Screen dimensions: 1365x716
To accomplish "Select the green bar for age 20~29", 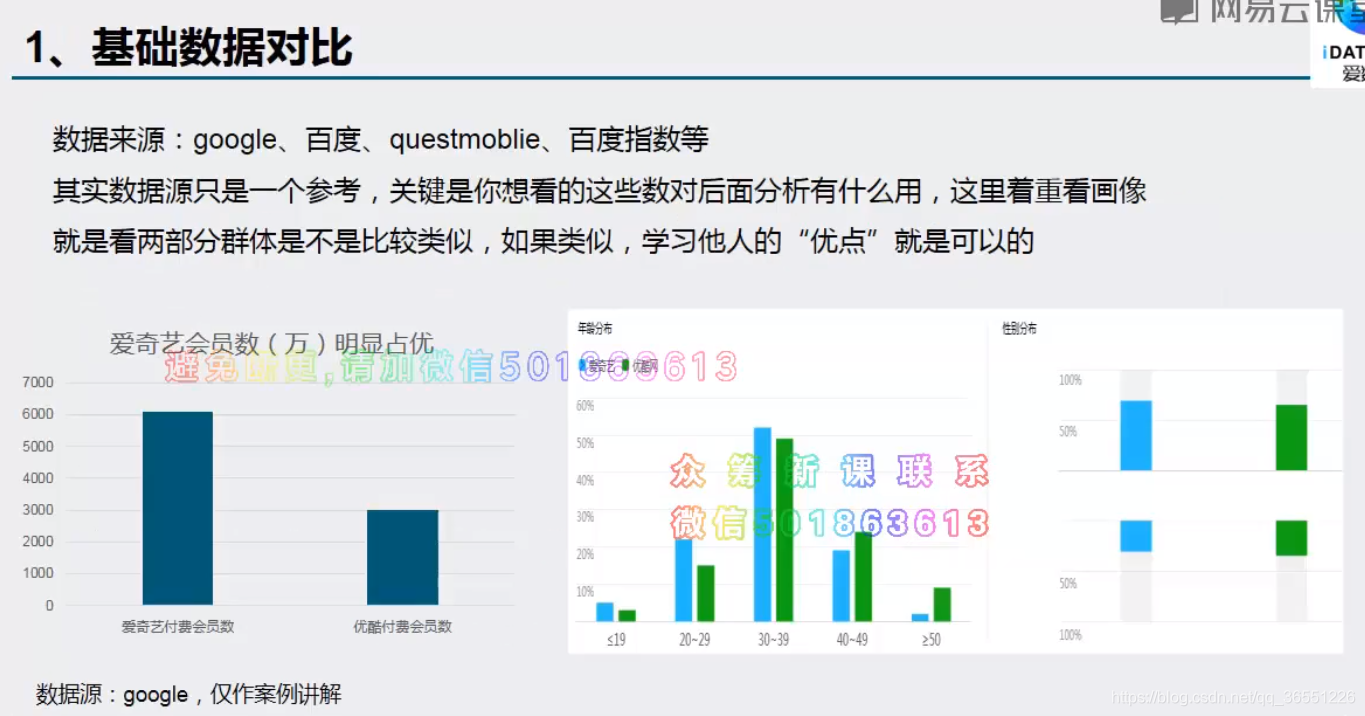I will (x=706, y=593).
